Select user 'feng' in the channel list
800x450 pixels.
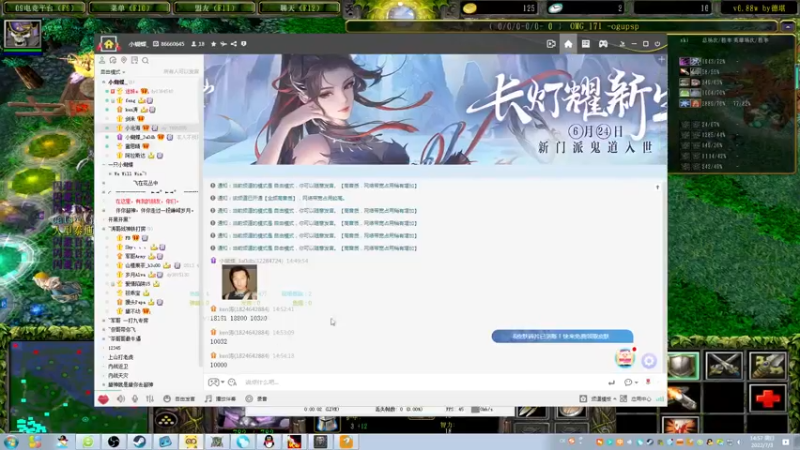coord(131,101)
